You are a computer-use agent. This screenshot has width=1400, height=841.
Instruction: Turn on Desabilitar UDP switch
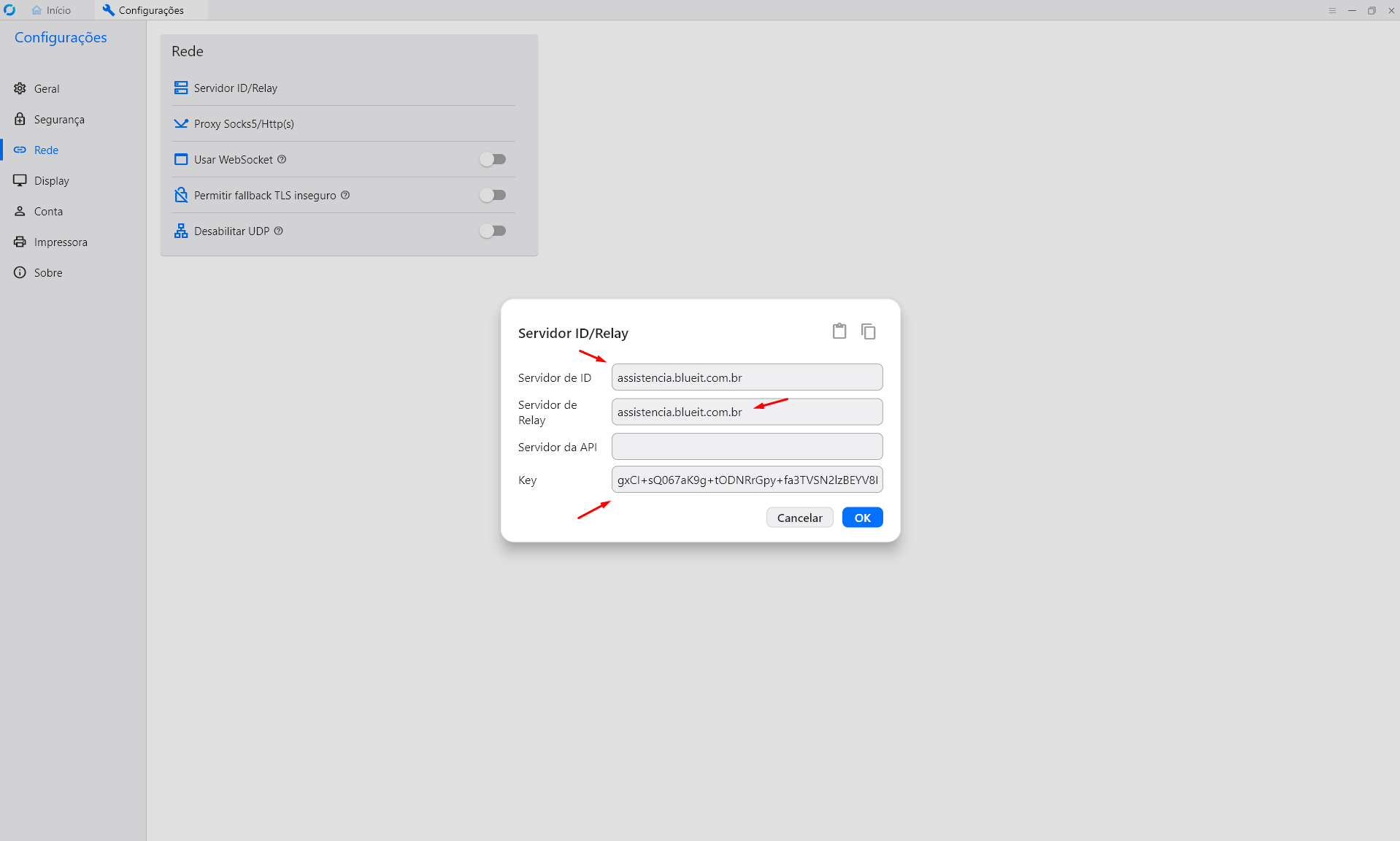point(493,231)
